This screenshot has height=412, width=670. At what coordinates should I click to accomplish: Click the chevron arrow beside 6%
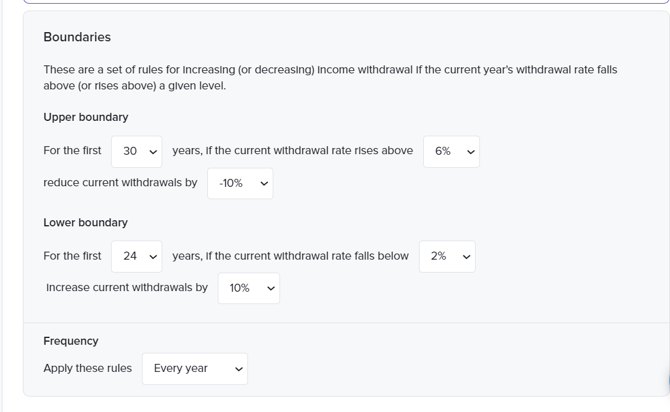click(x=471, y=152)
